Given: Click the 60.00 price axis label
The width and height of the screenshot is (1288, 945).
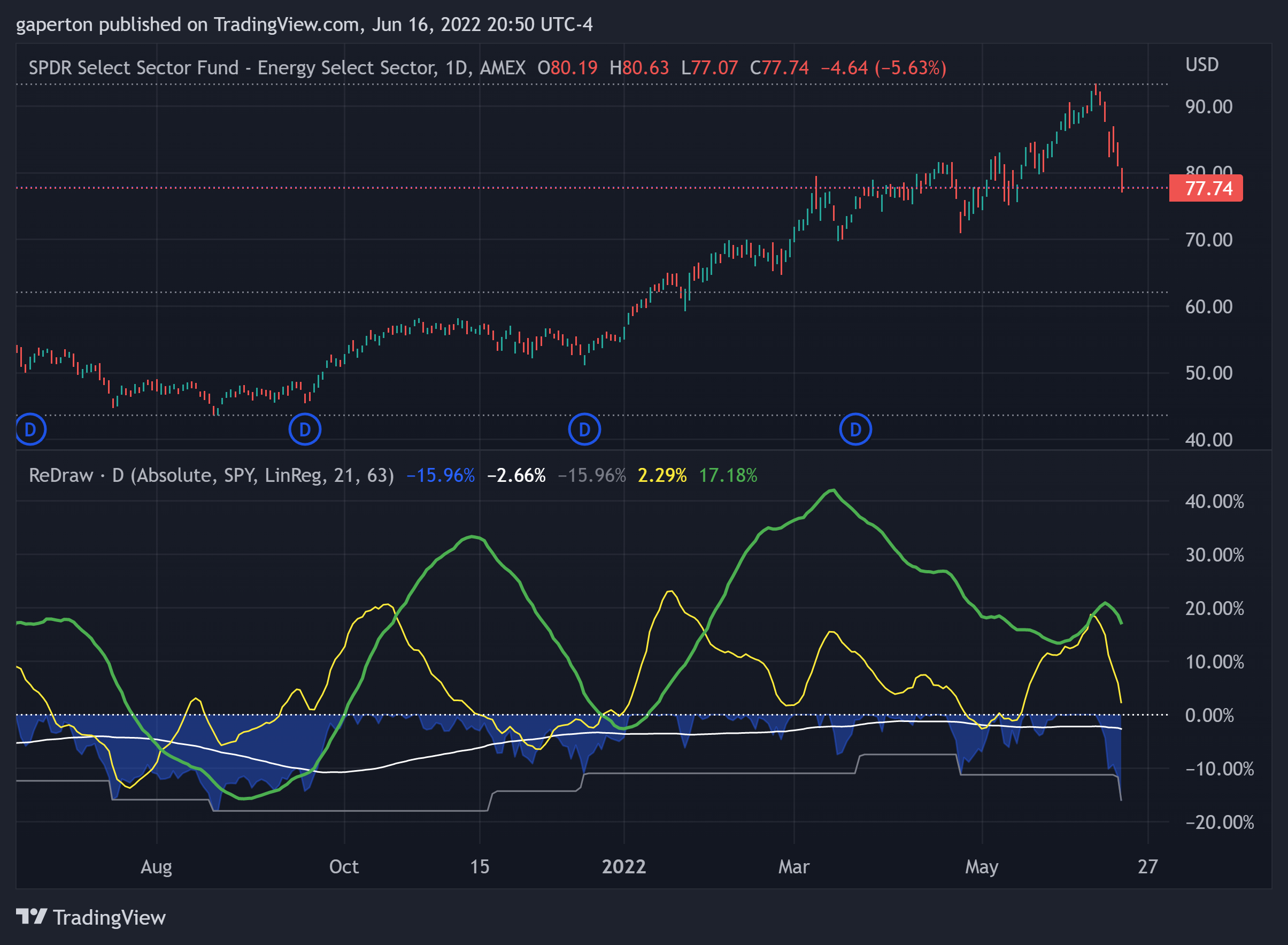Looking at the screenshot, I should 1208,306.
